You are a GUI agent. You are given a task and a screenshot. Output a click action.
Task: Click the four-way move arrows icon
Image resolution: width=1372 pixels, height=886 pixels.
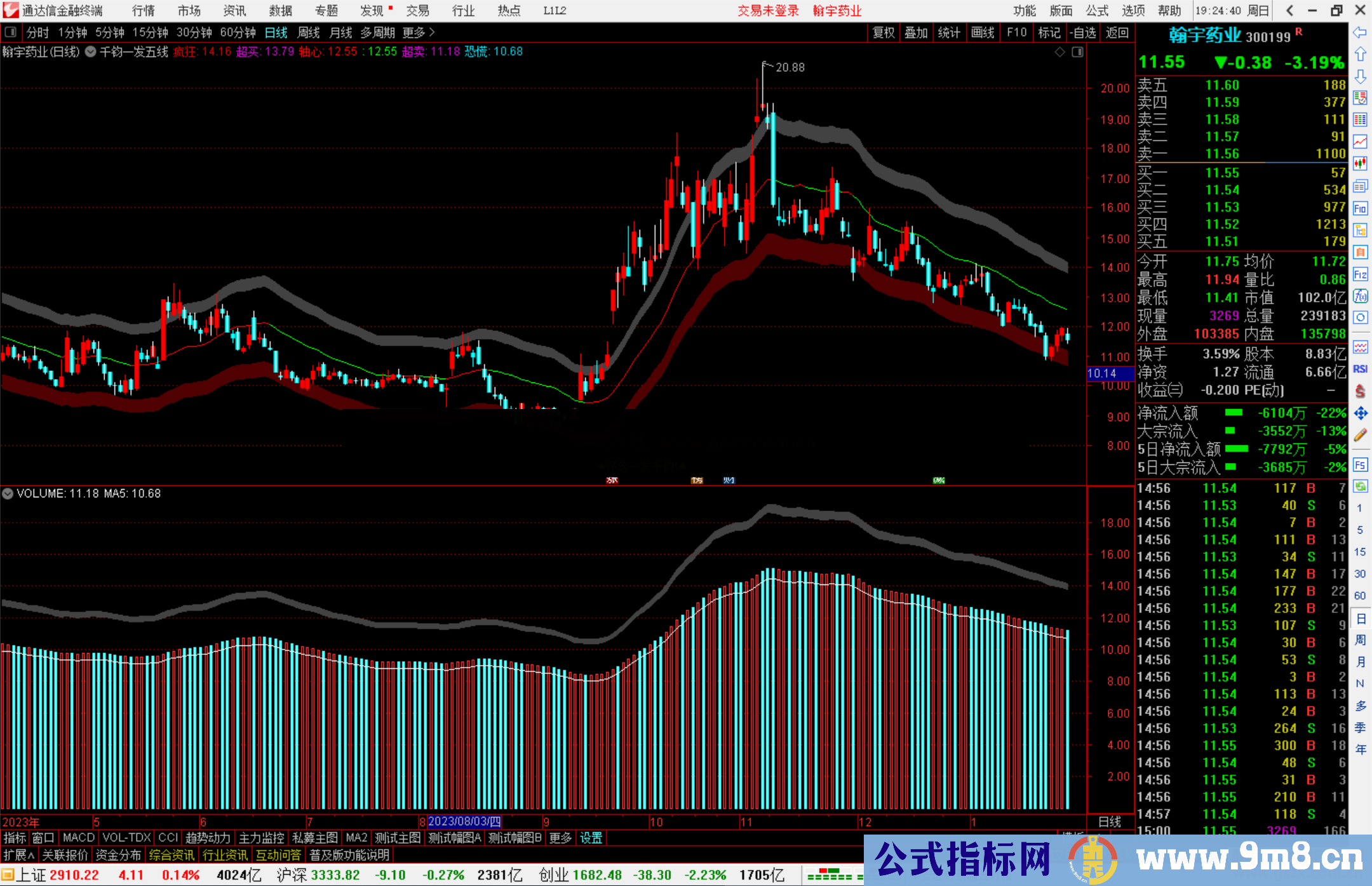(x=1360, y=413)
